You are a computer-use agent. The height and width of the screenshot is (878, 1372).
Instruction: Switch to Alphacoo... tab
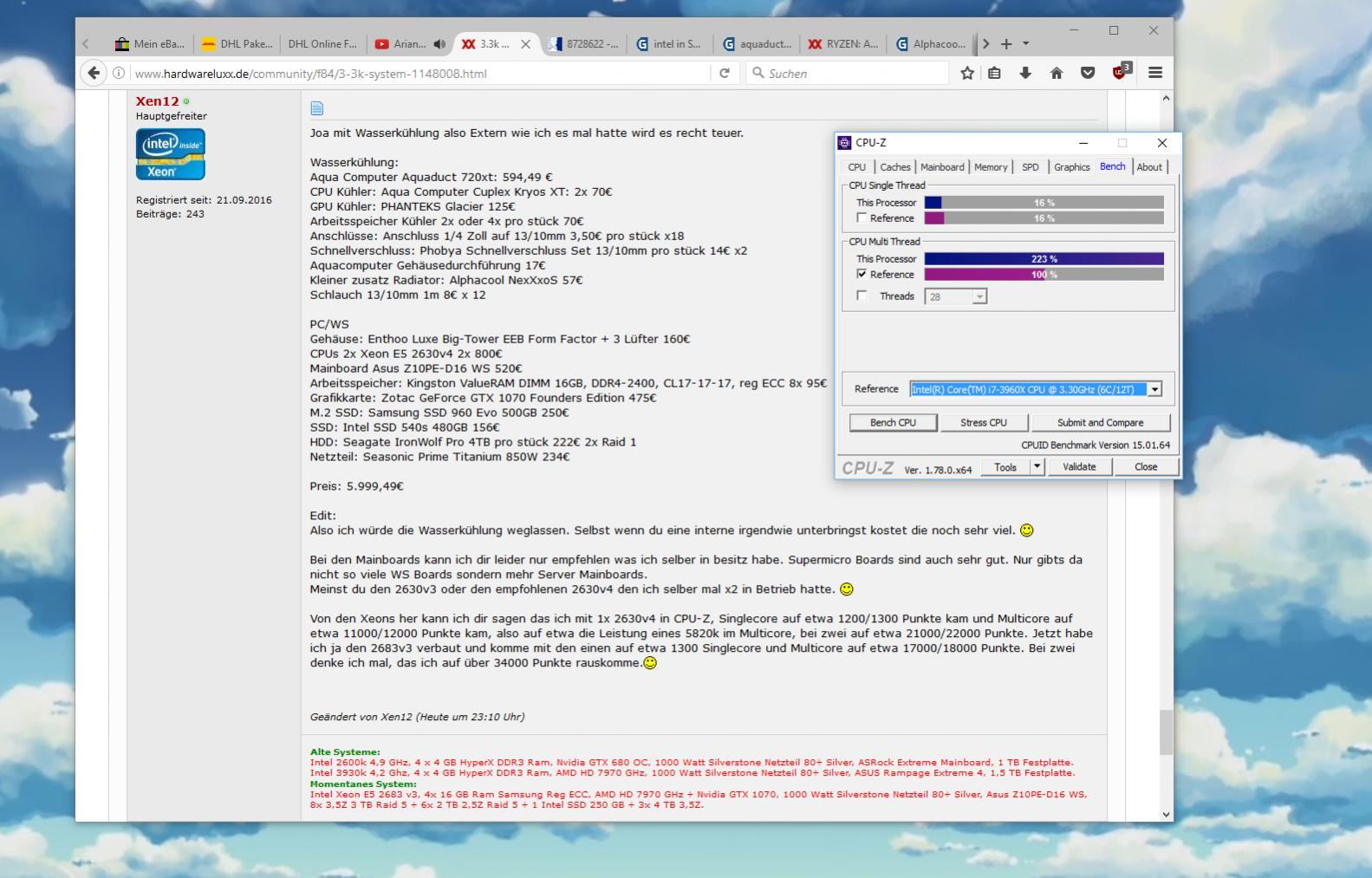pyautogui.click(x=932, y=44)
